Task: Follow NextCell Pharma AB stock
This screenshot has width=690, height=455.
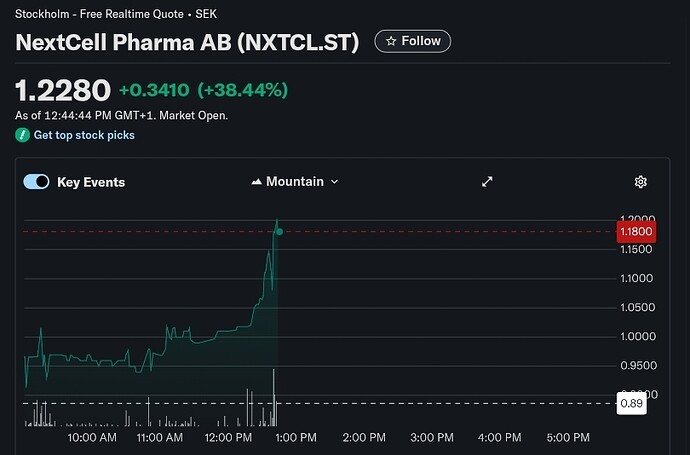Action: pos(413,41)
